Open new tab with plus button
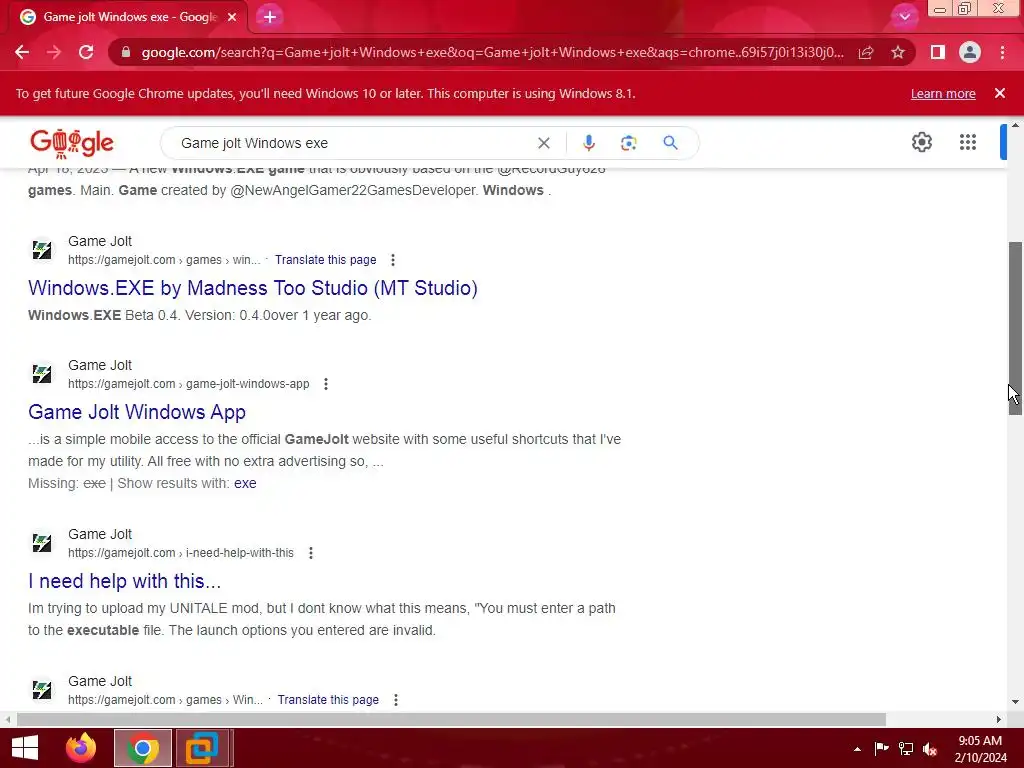This screenshot has width=1024, height=768. coord(270,17)
